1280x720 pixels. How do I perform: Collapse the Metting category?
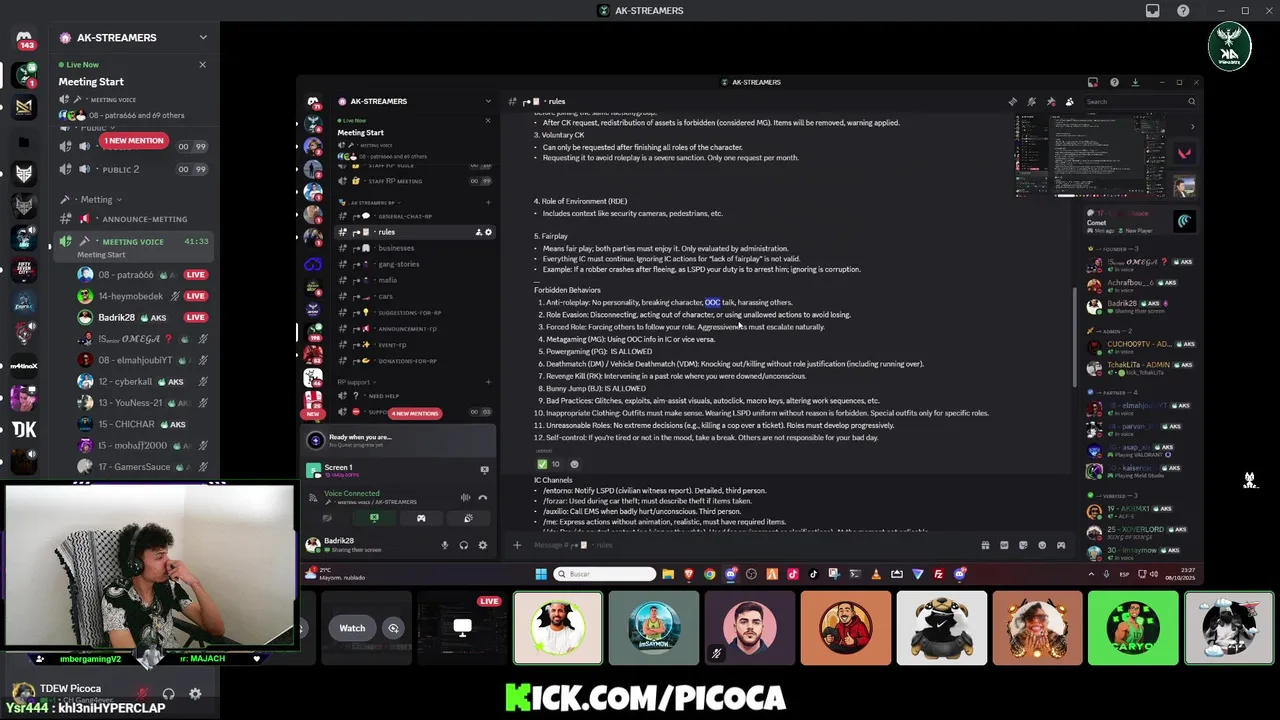coord(97,199)
